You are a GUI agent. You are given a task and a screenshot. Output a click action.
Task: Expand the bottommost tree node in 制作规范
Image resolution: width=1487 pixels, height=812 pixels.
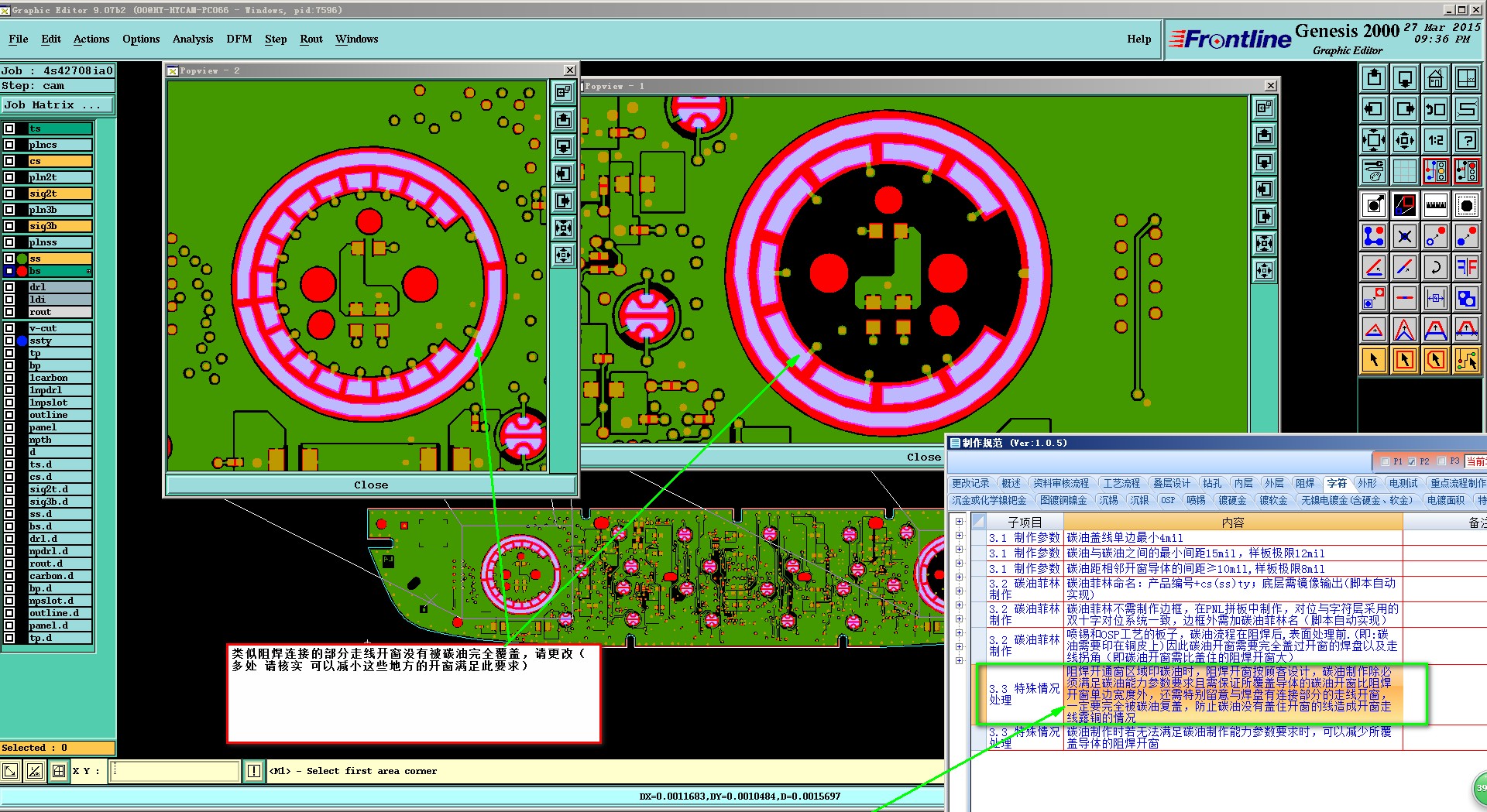click(959, 660)
